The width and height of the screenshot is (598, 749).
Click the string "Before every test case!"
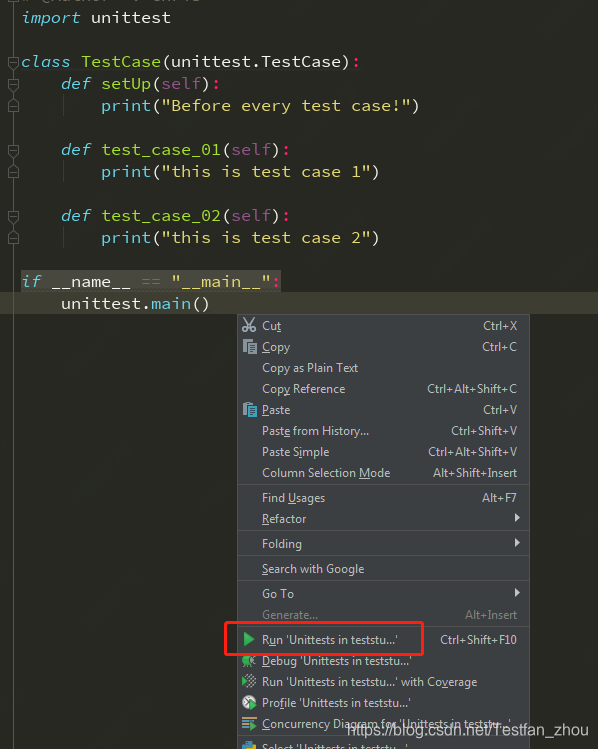point(285,106)
